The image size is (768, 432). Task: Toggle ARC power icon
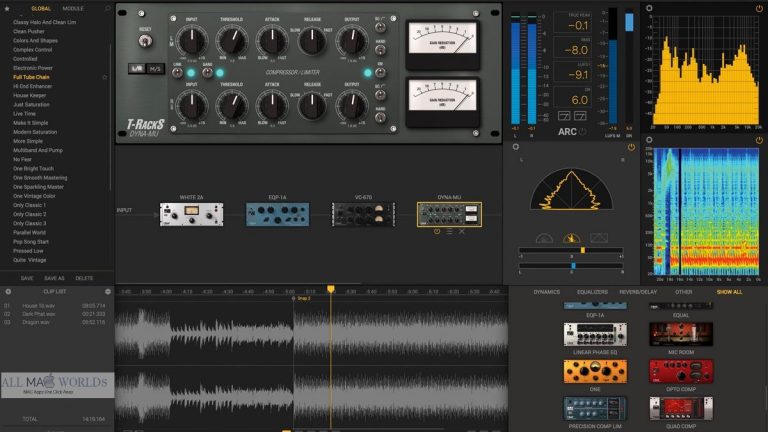click(582, 132)
